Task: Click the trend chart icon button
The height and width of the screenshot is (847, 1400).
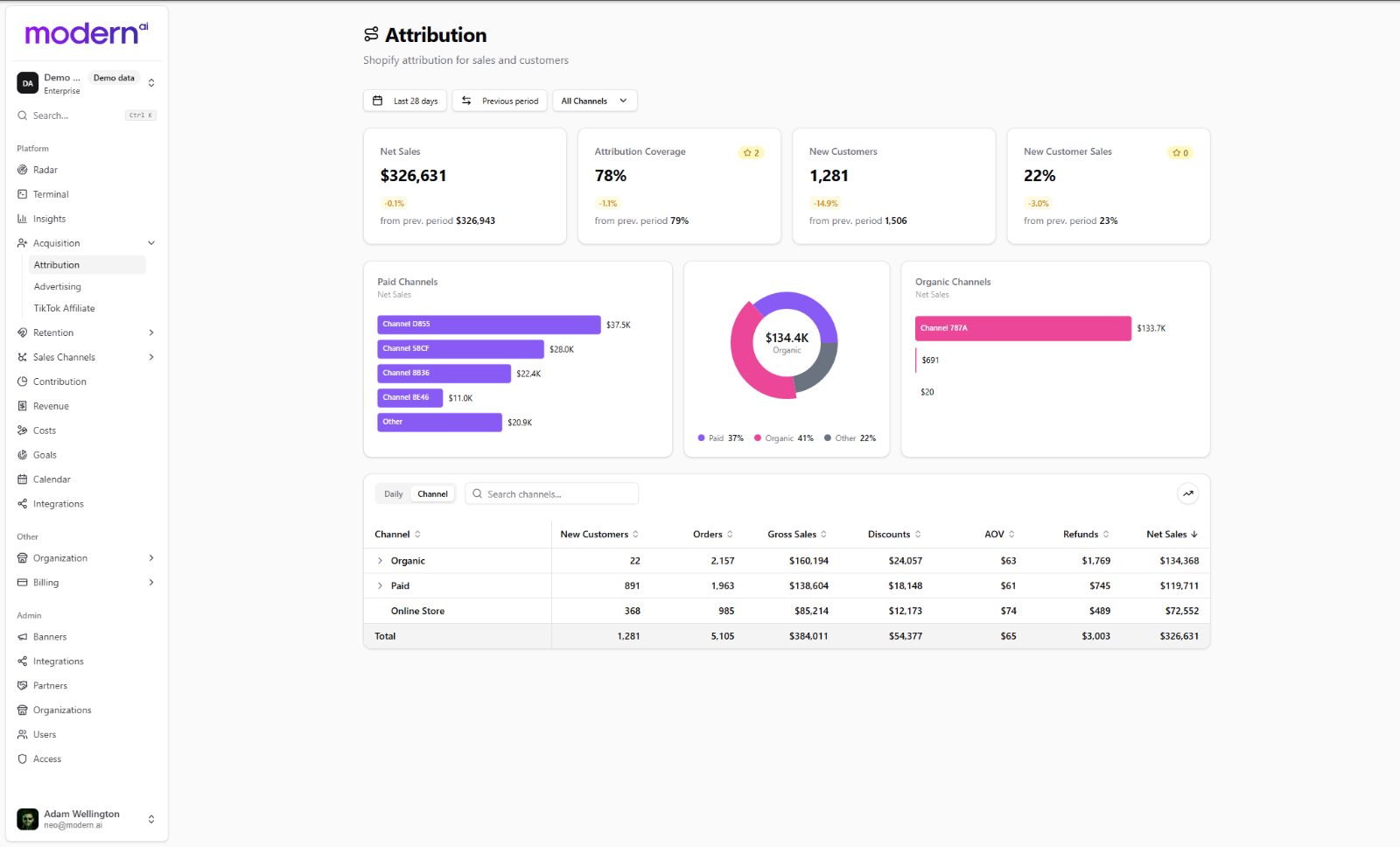Action: tap(1187, 493)
